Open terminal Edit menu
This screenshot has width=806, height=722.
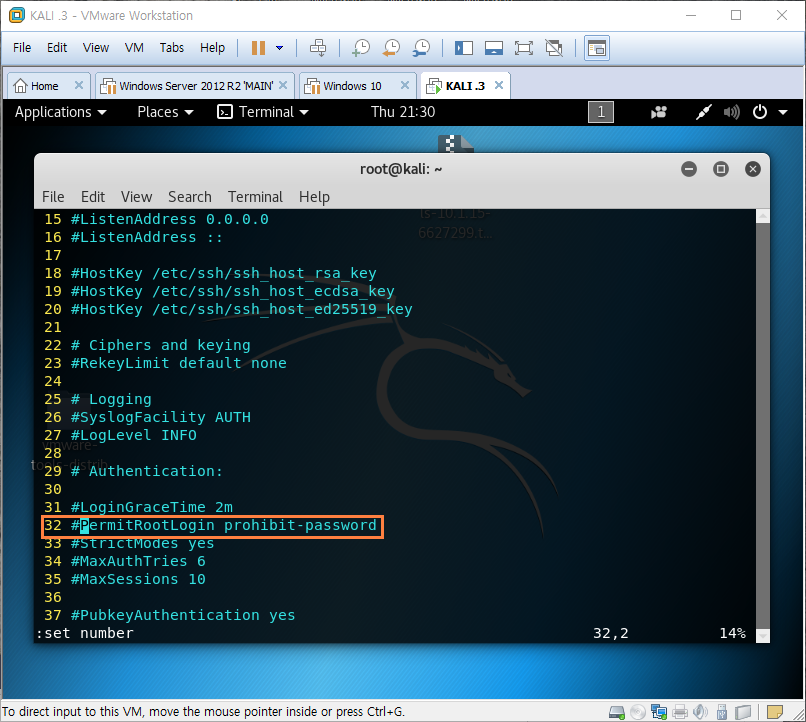[x=93, y=197]
